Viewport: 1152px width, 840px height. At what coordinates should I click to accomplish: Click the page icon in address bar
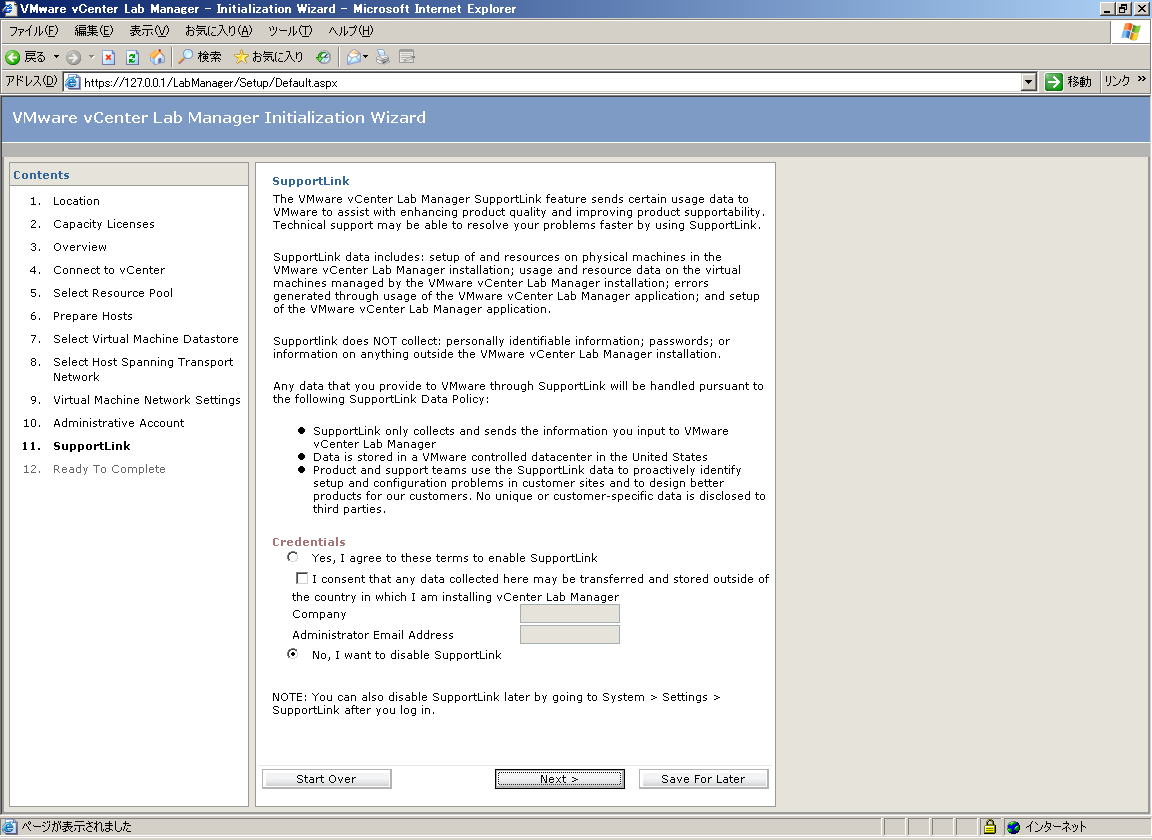pyautogui.click(x=73, y=82)
